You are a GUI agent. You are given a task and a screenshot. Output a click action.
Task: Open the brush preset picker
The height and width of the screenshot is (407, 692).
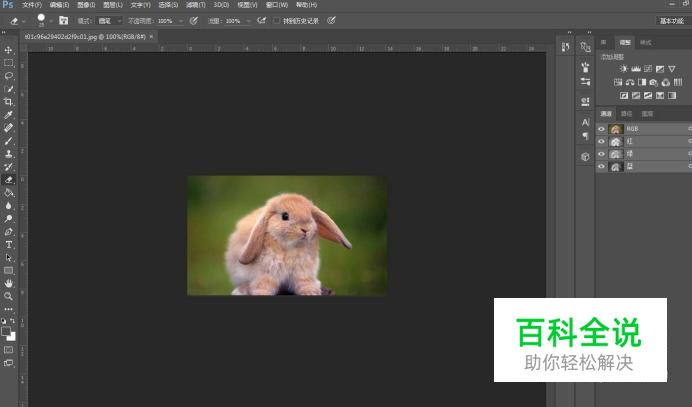[x=45, y=20]
